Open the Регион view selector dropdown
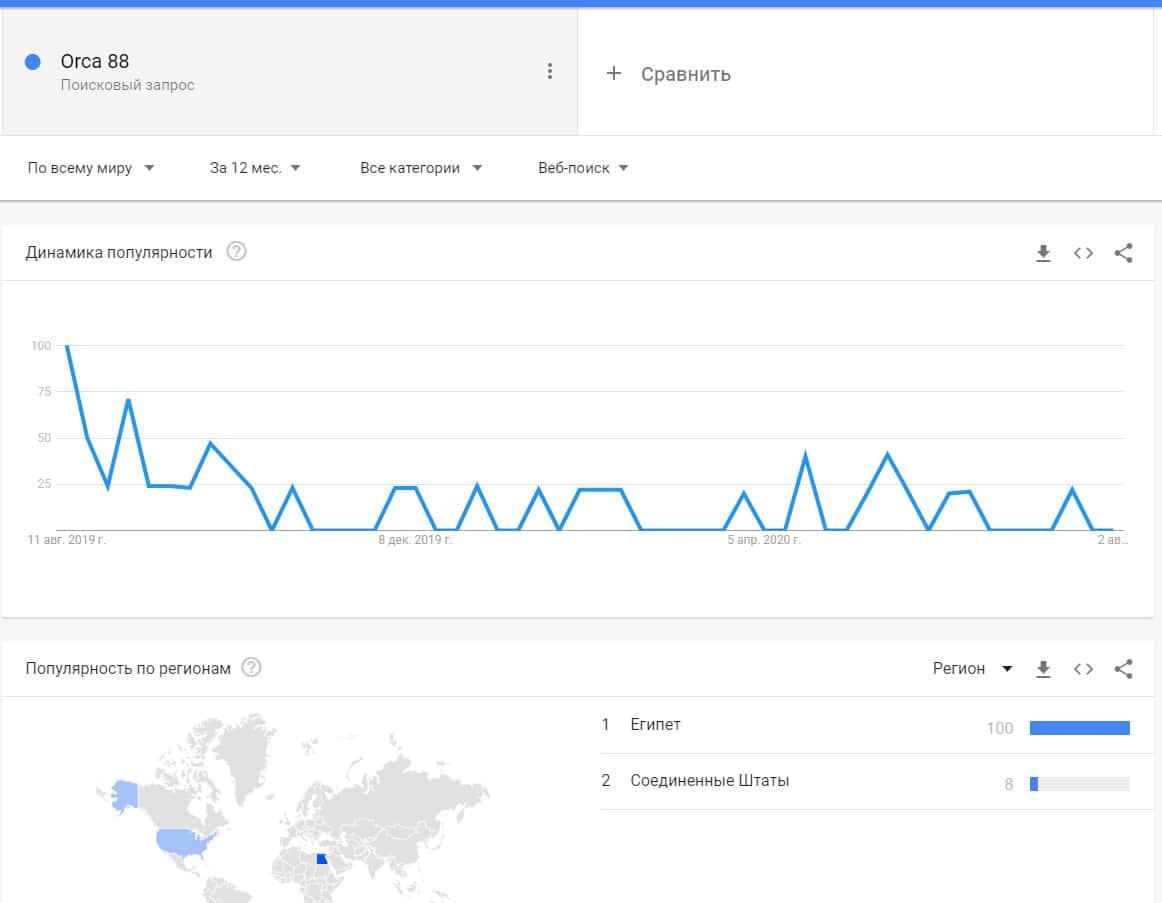The height and width of the screenshot is (903, 1162). (x=972, y=669)
